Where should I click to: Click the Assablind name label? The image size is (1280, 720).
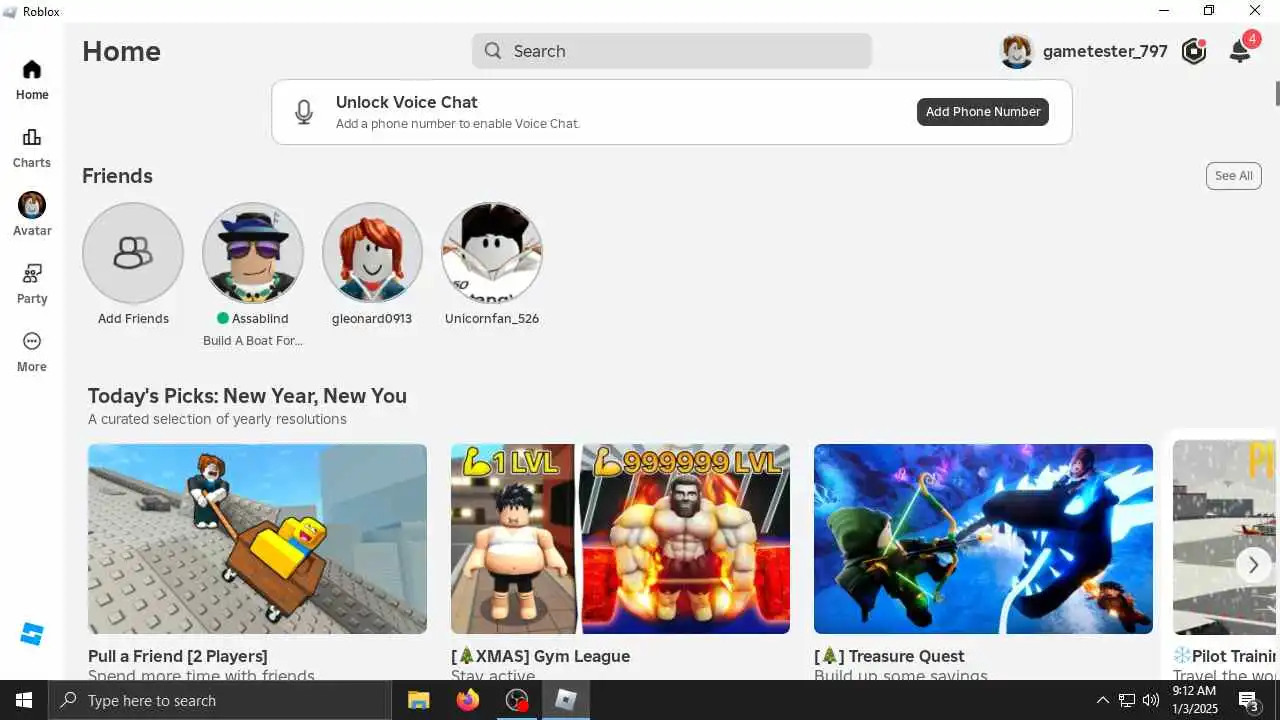click(260, 319)
